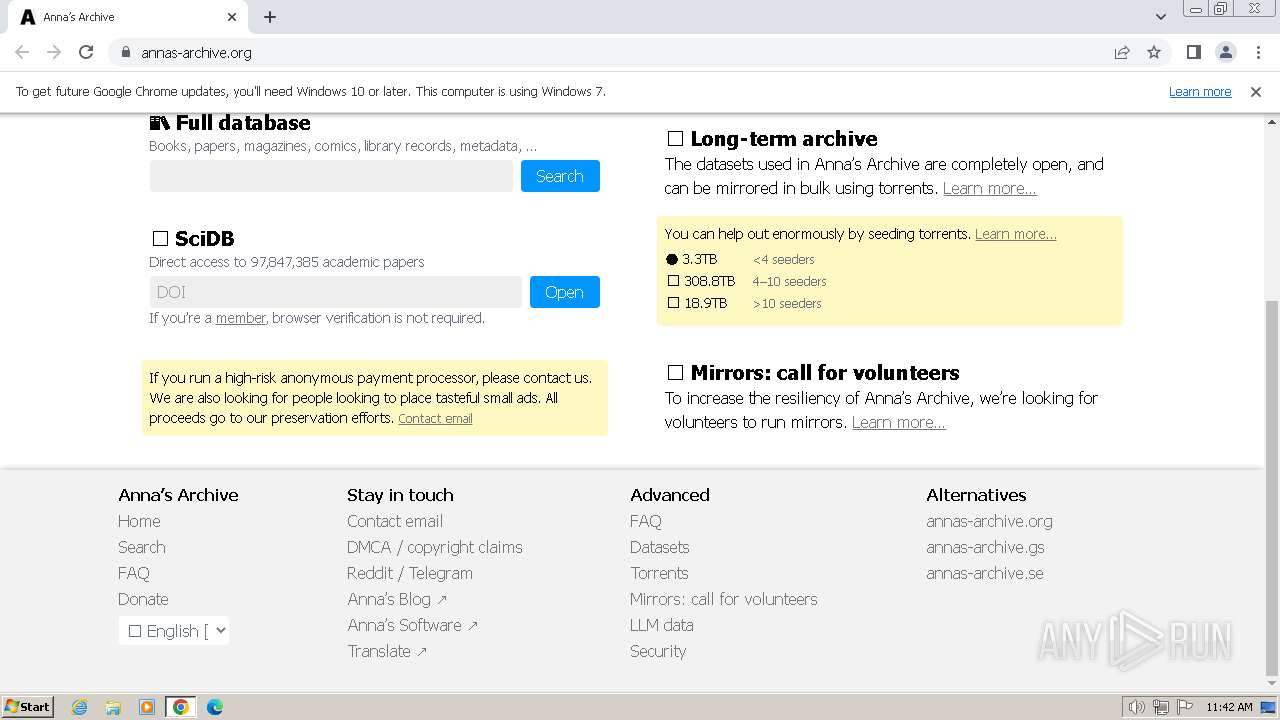
Task: Open Microsoft Edge from taskbar
Action: (214, 707)
